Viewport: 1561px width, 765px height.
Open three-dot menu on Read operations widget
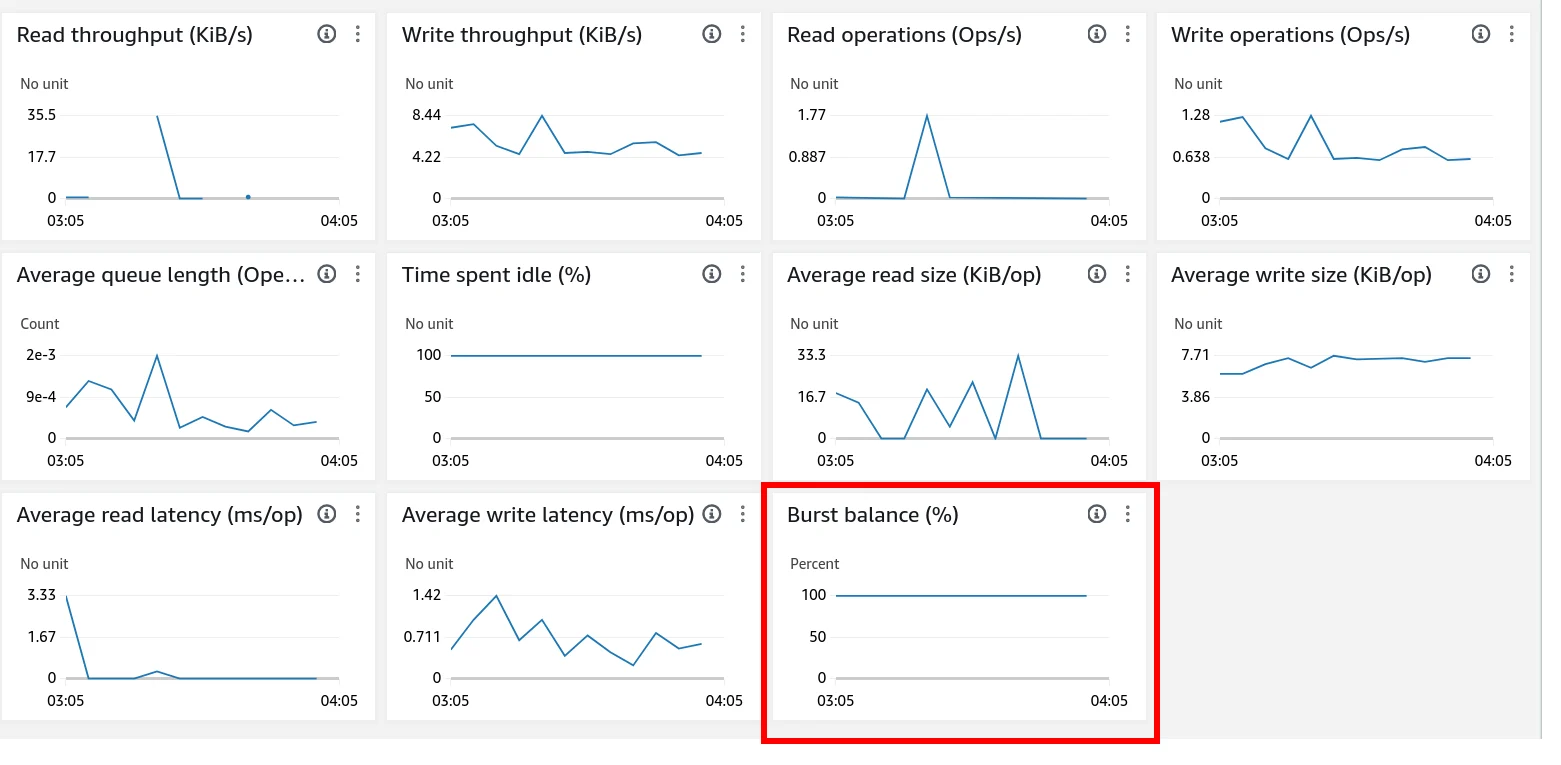tap(1128, 34)
